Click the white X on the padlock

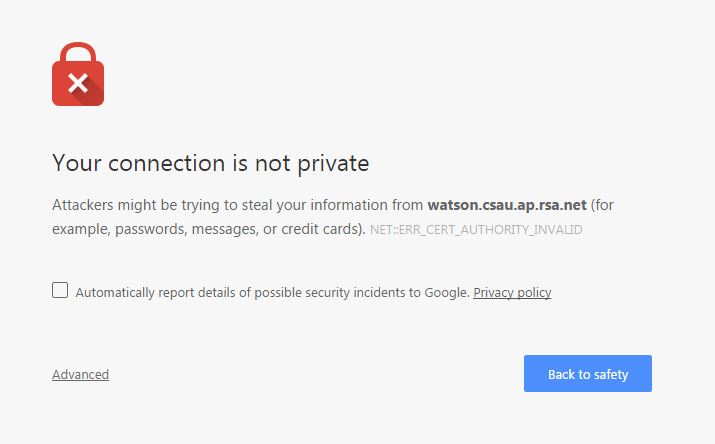78,84
